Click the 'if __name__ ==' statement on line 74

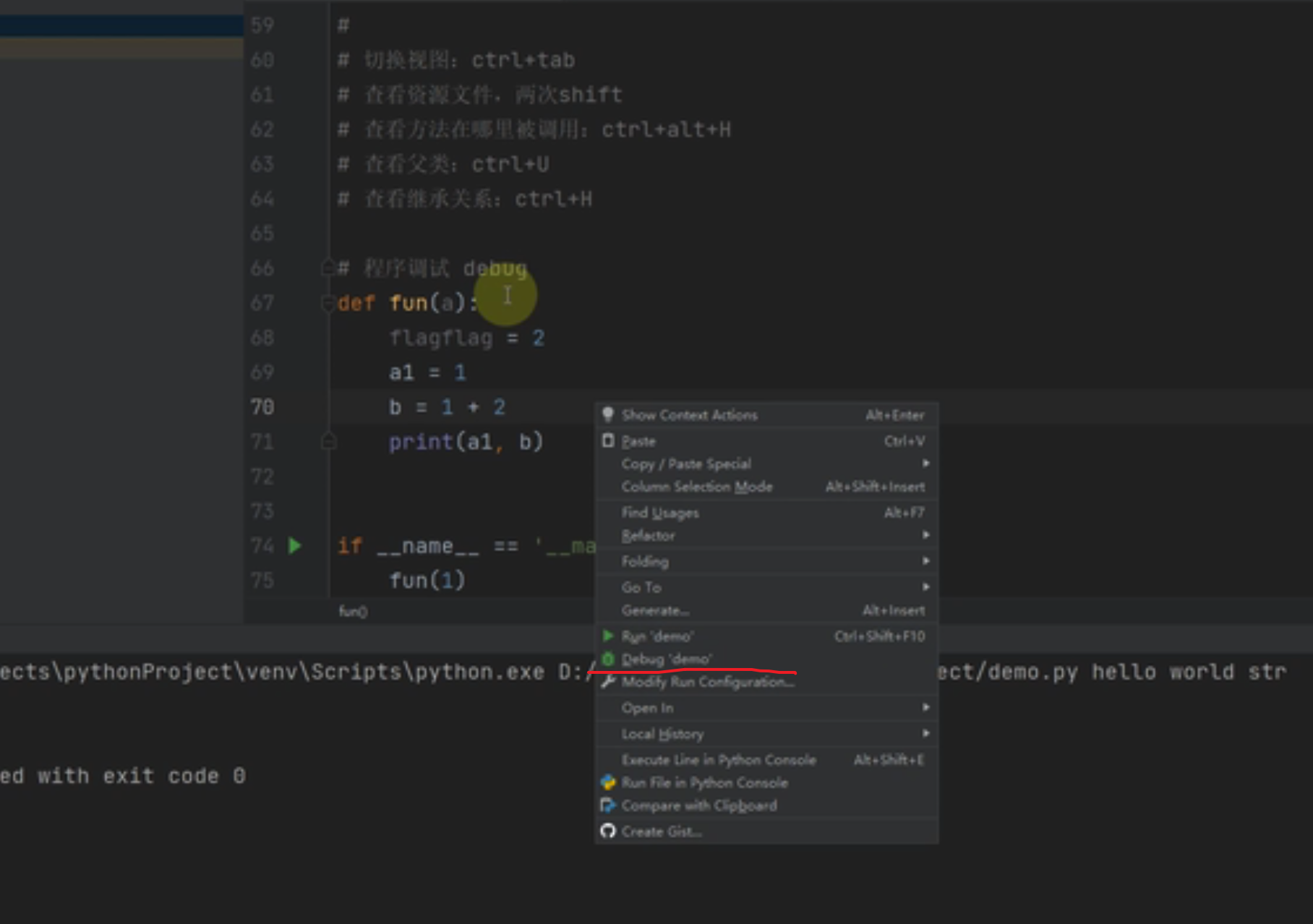coord(427,546)
